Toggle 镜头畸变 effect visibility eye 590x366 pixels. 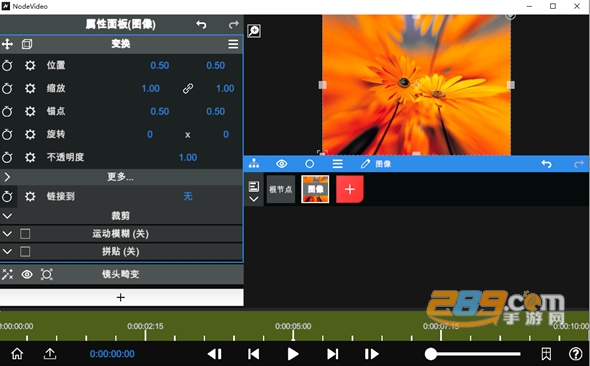coord(27,274)
